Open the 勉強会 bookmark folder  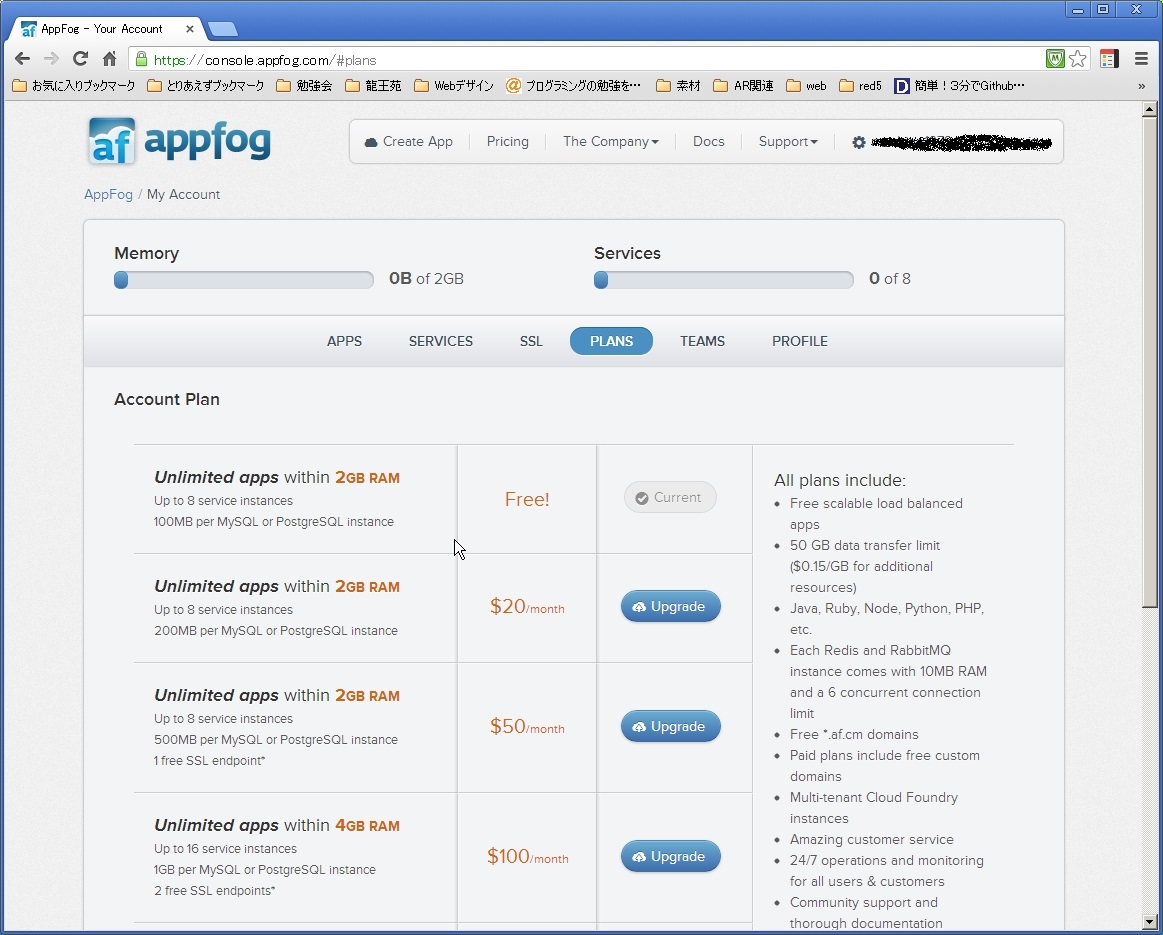[304, 86]
